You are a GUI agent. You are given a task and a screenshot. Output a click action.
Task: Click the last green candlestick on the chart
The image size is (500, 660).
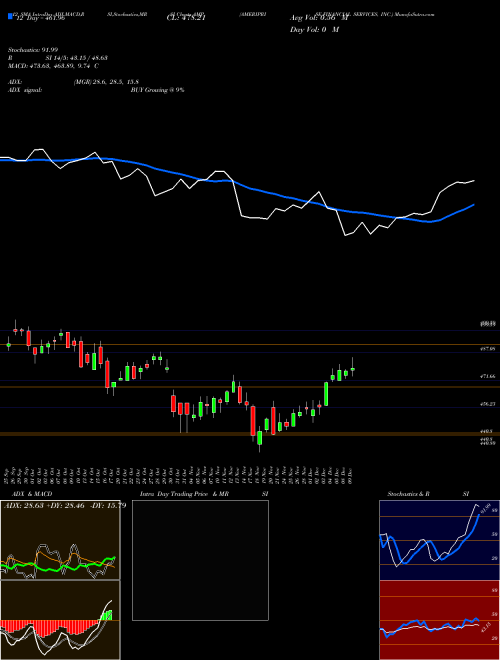click(x=353, y=369)
